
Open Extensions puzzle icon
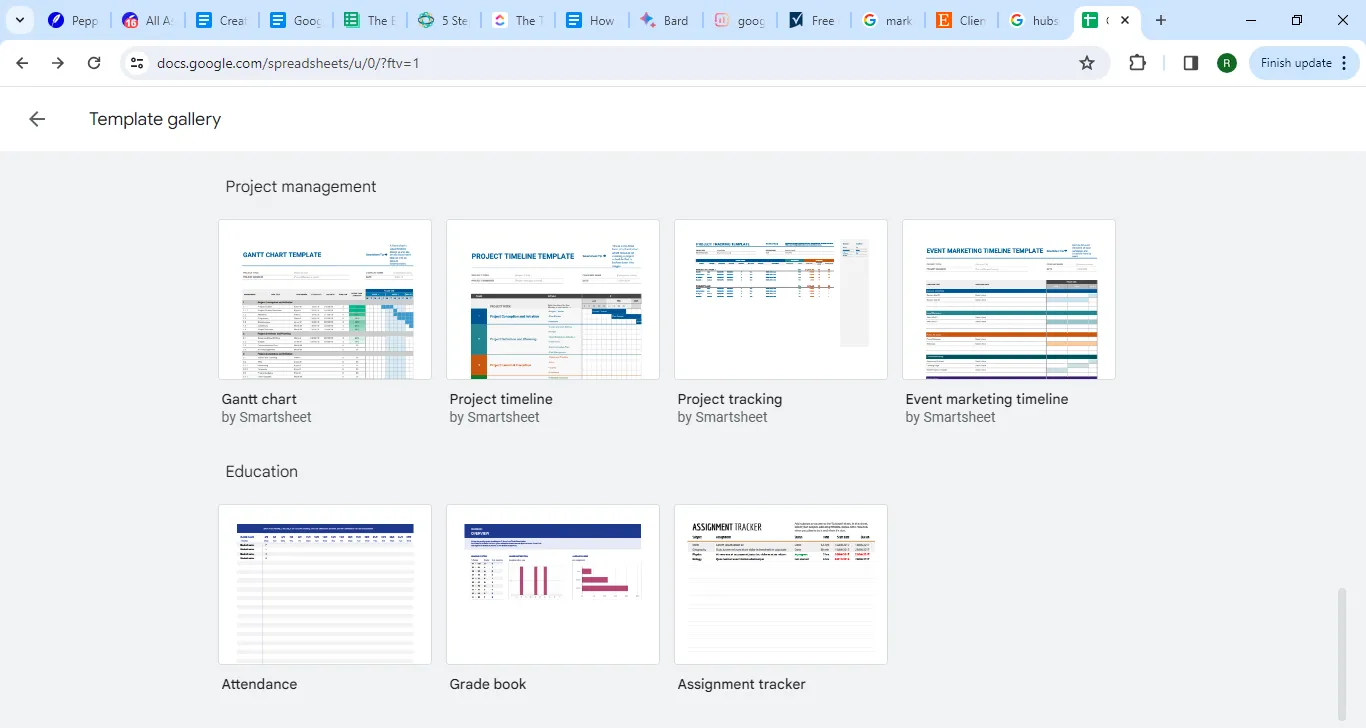pyautogui.click(x=1137, y=63)
